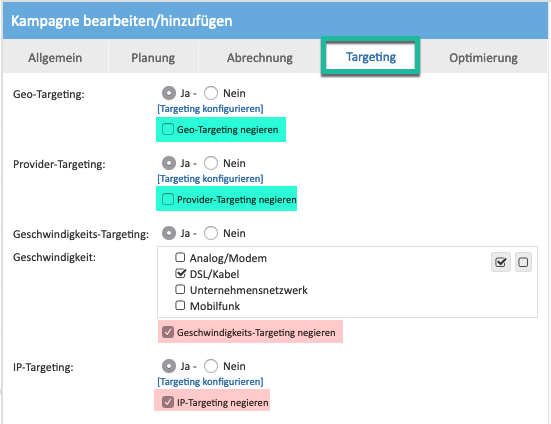
Task: Choose Nein for Provider-Targeting
Action: (211, 163)
